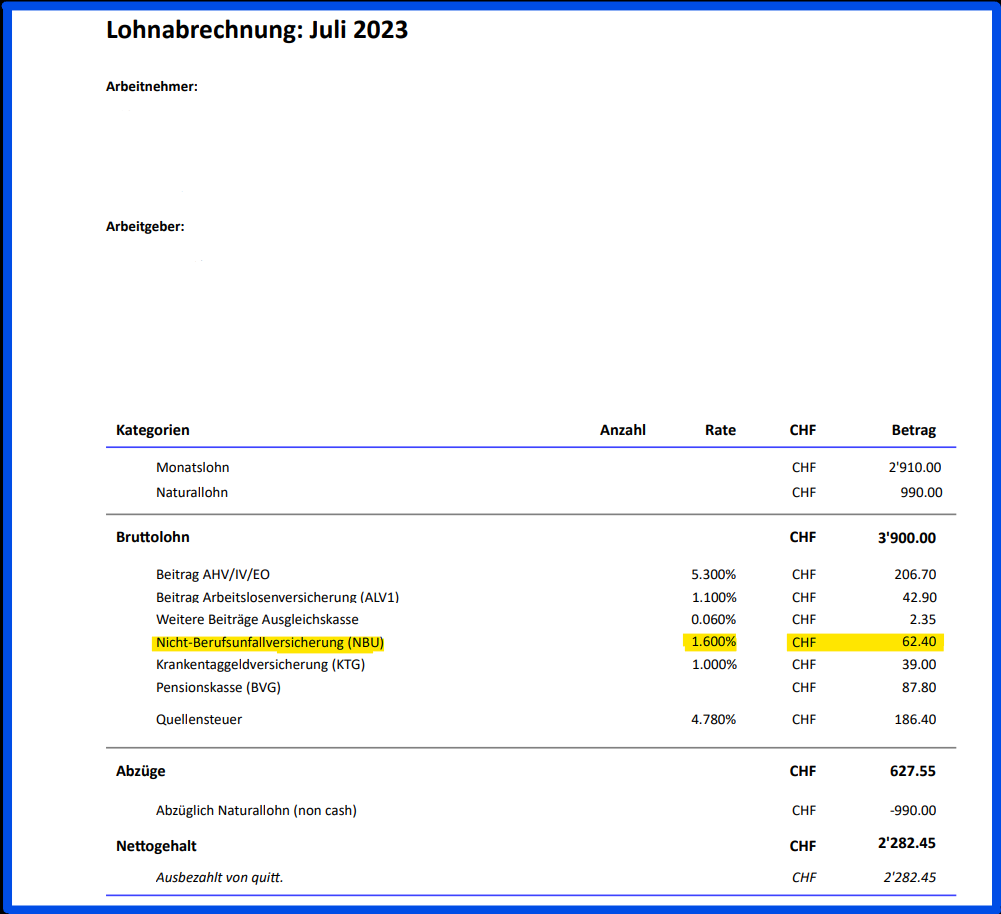The height and width of the screenshot is (914, 1001).
Task: Select the 'Krankentaggeldversicherung (KTG)' line item
Action: coord(260,665)
